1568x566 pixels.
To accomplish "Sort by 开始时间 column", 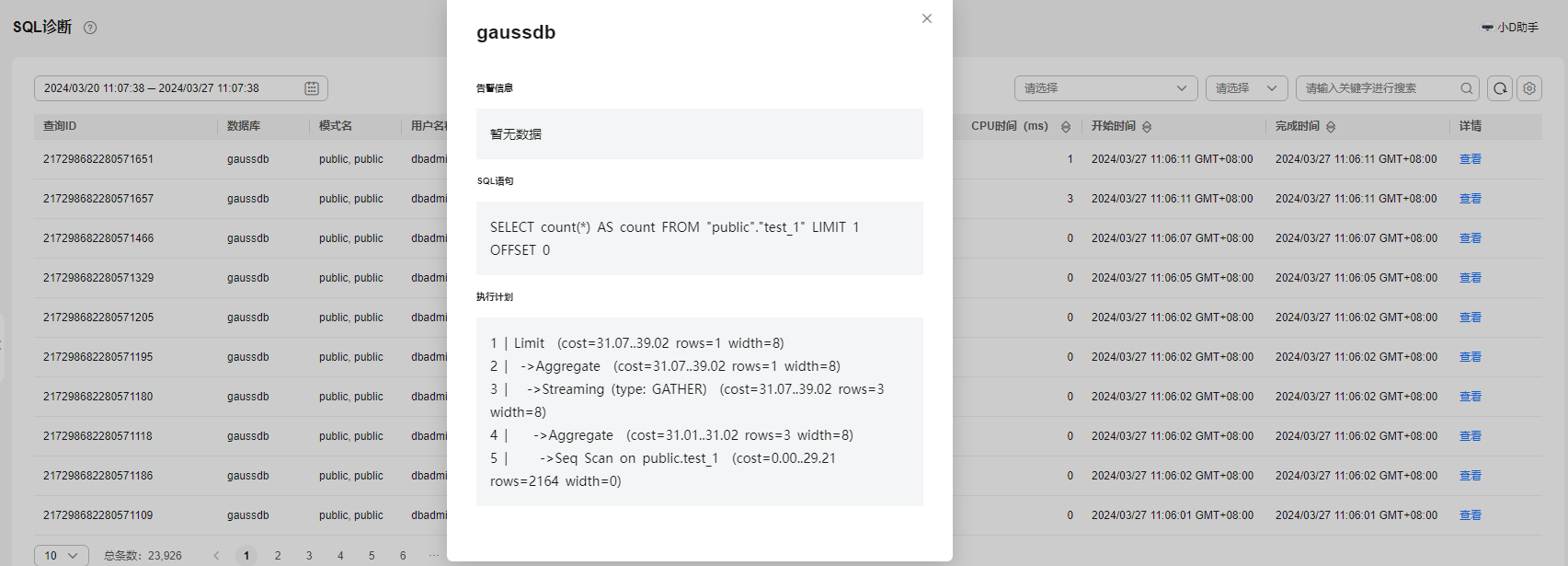I will [1147, 126].
